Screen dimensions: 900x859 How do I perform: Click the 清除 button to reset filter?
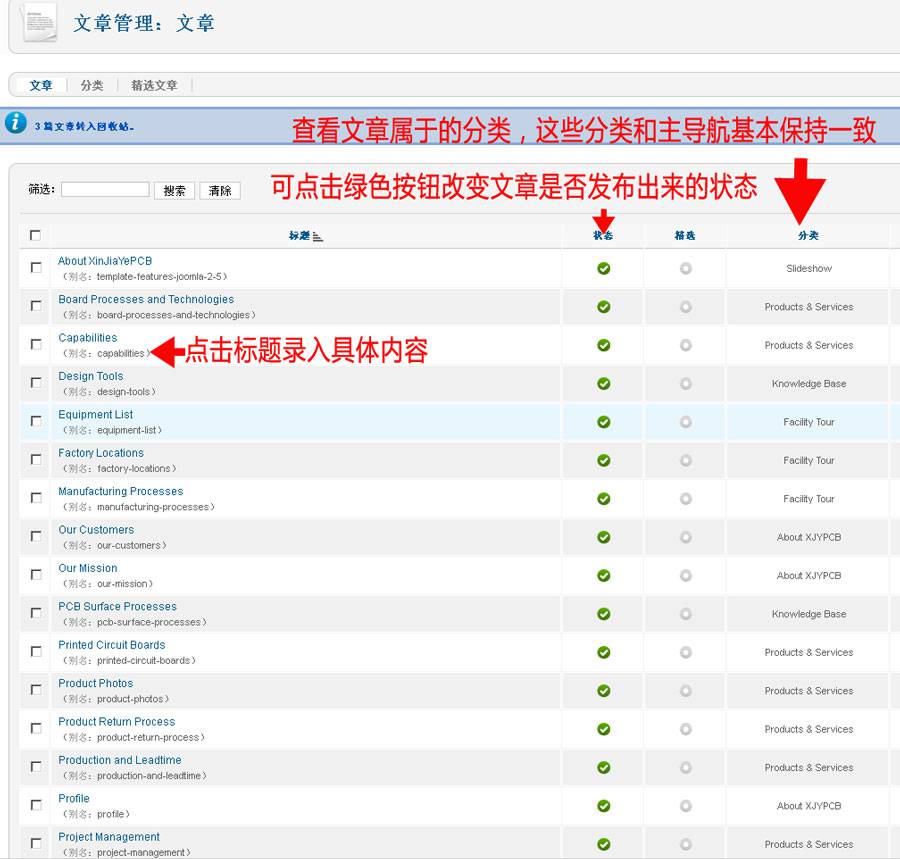(220, 190)
